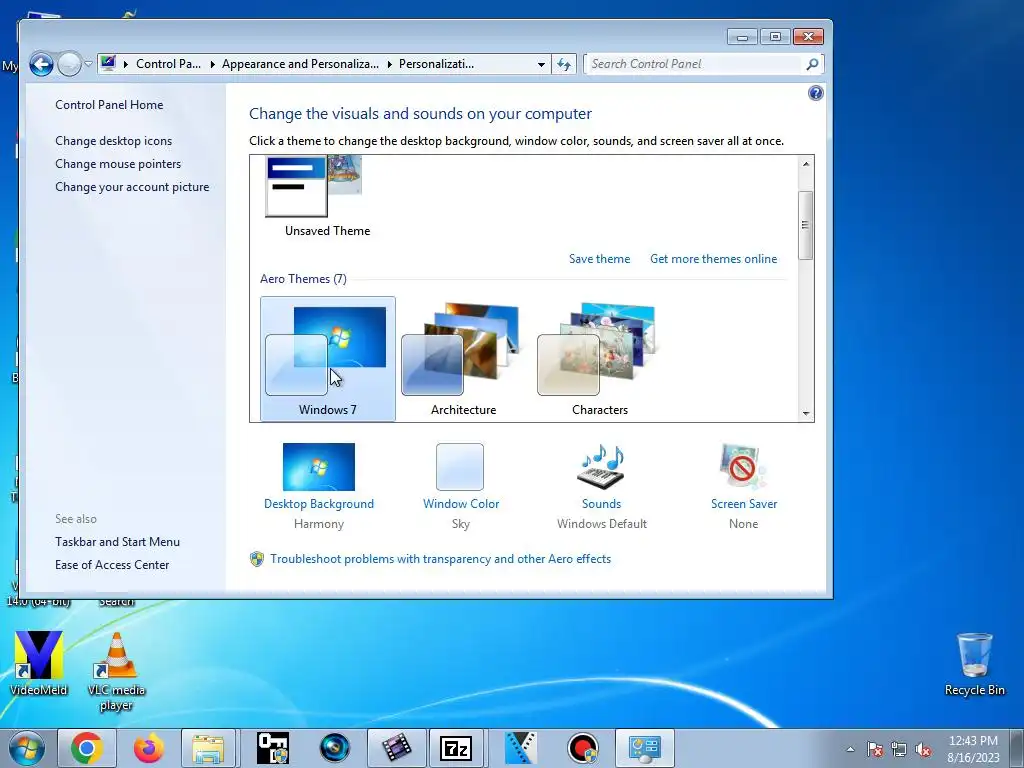Open Windows Explorer from taskbar
The image size is (1024, 768).
[x=208, y=748]
